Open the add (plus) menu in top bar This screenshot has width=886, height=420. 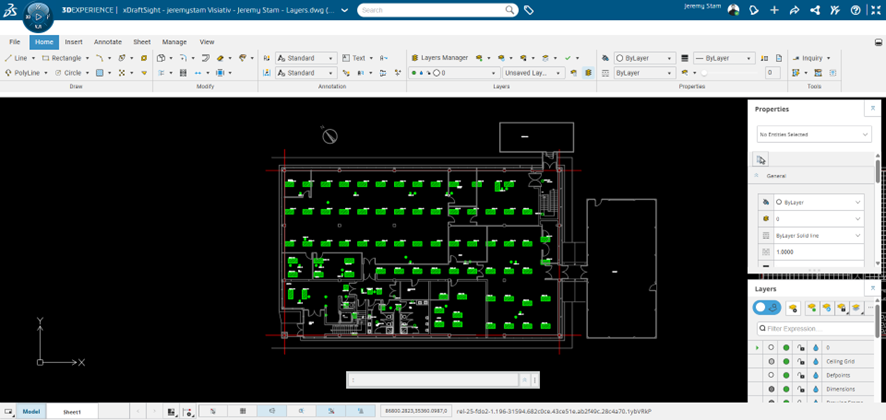click(774, 10)
